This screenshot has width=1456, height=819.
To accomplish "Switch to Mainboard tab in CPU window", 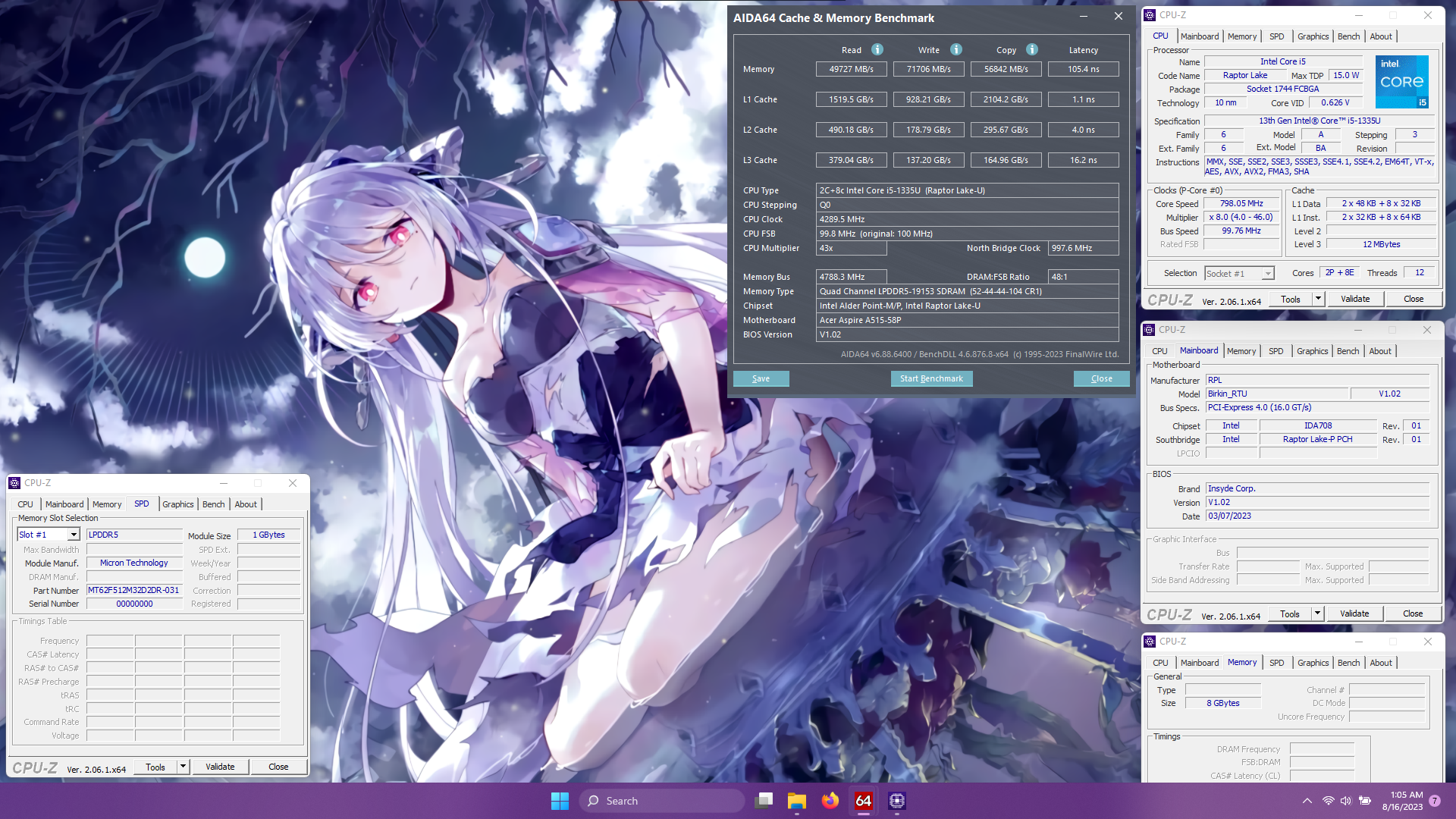I will [x=1200, y=36].
